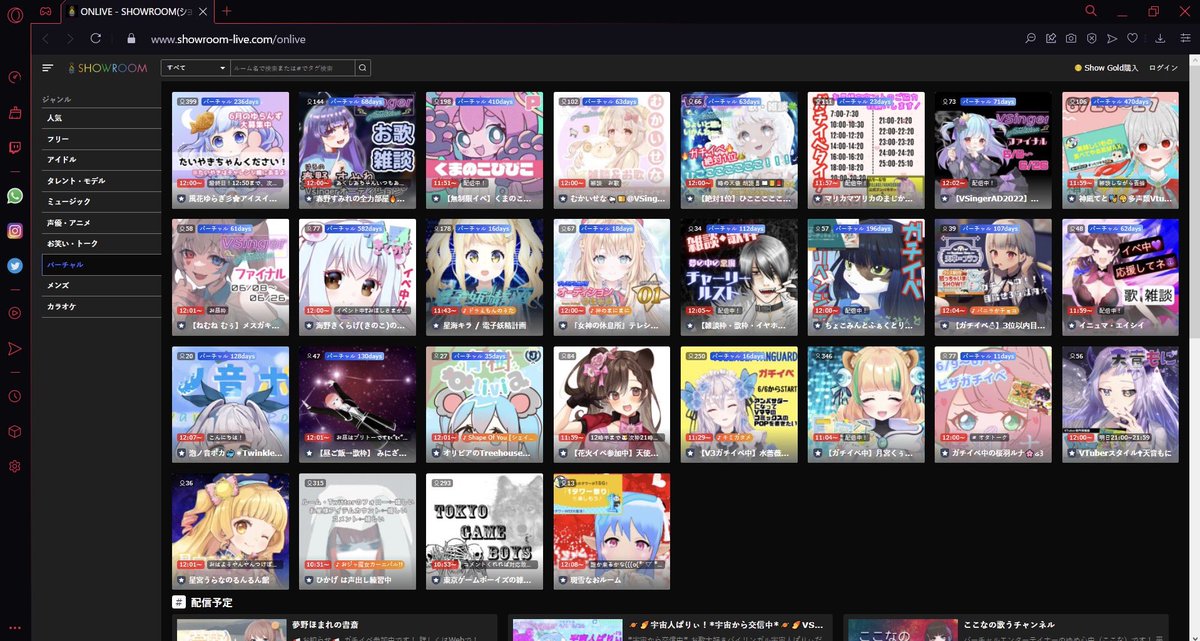
Task: Click the ログイン login link
Action: coord(1164,68)
